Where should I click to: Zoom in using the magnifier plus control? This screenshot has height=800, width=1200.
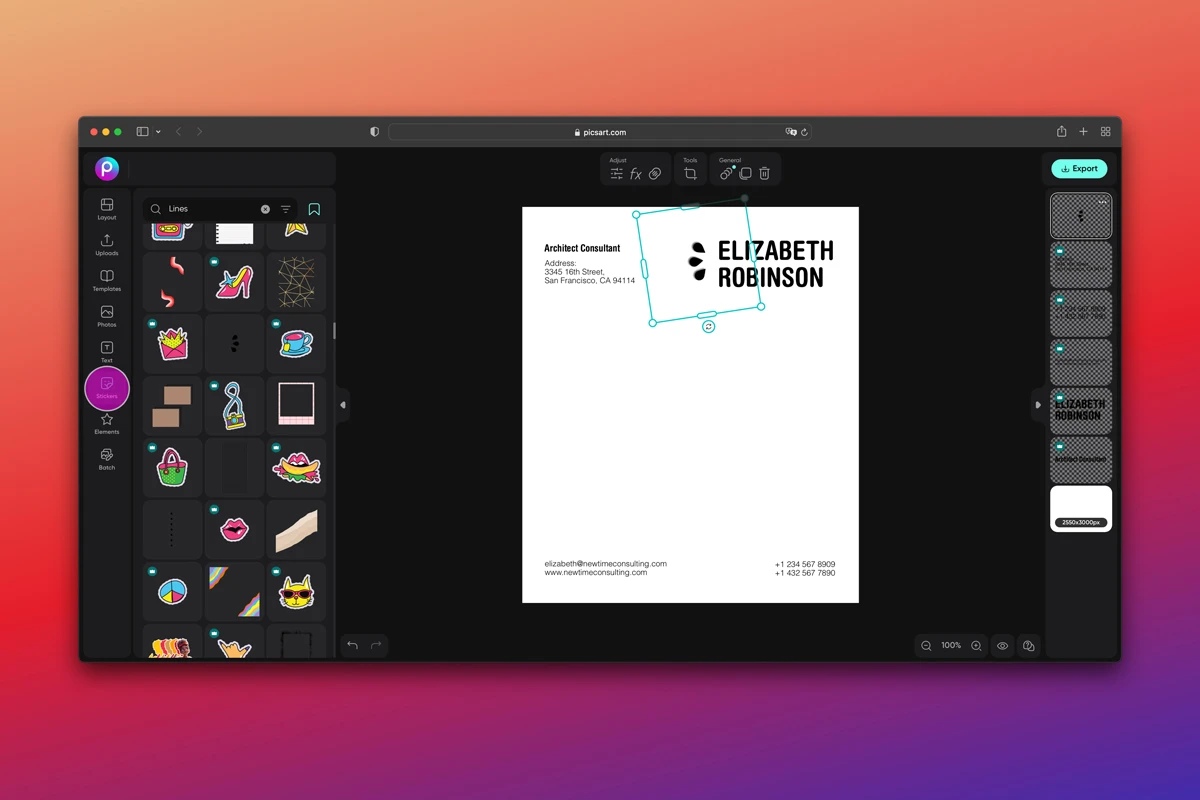[x=976, y=645]
